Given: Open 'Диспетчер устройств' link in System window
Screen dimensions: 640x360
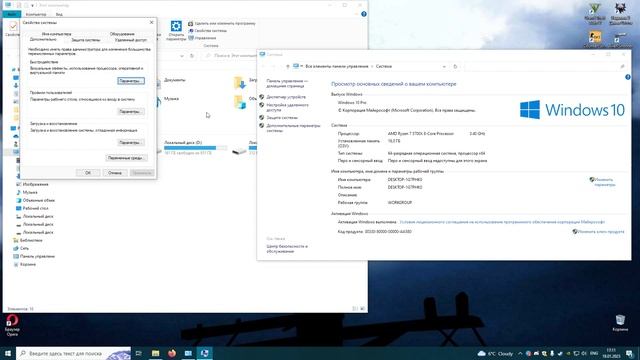Looking at the screenshot, I should pos(286,97).
